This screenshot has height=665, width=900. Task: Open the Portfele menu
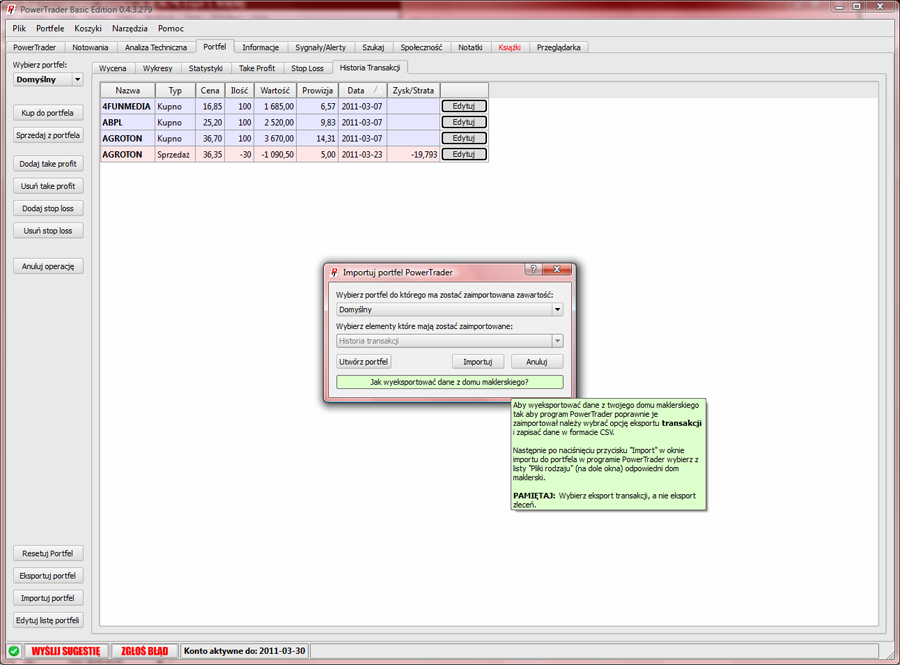[50, 28]
